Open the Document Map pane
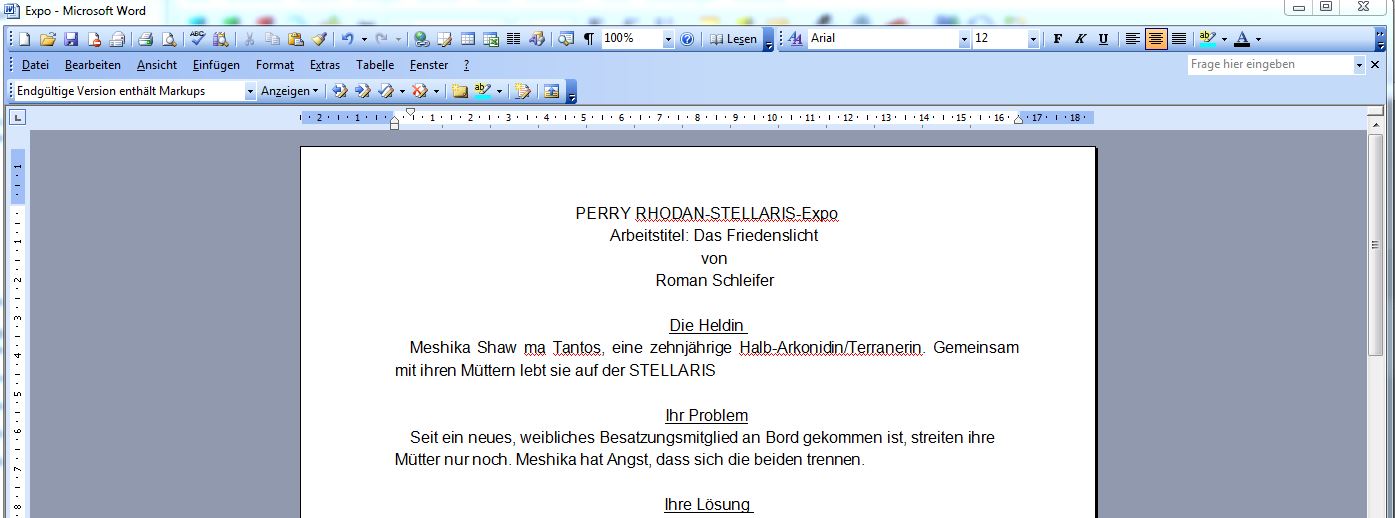The width and height of the screenshot is (1395, 518). pyautogui.click(x=566, y=39)
